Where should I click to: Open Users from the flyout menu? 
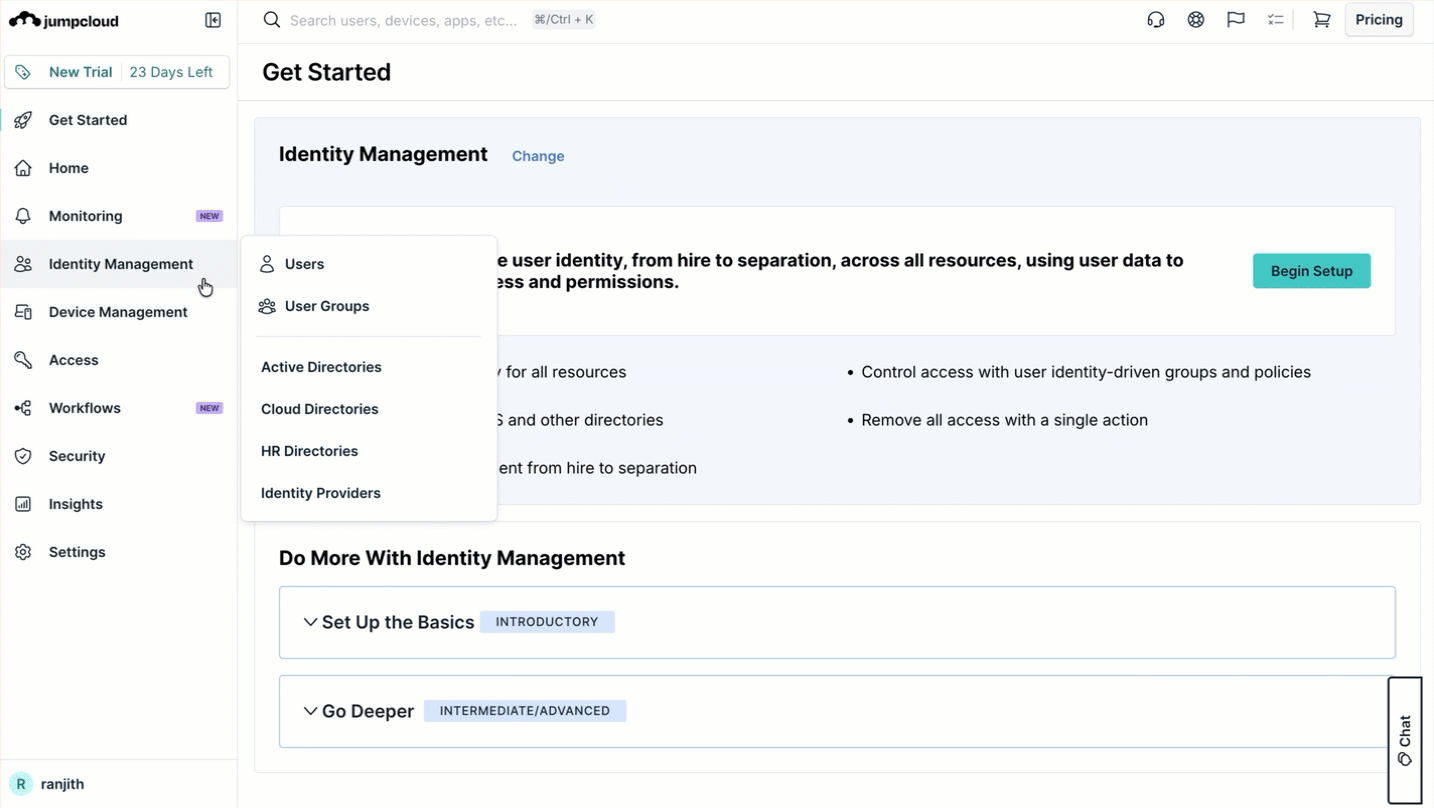304,264
